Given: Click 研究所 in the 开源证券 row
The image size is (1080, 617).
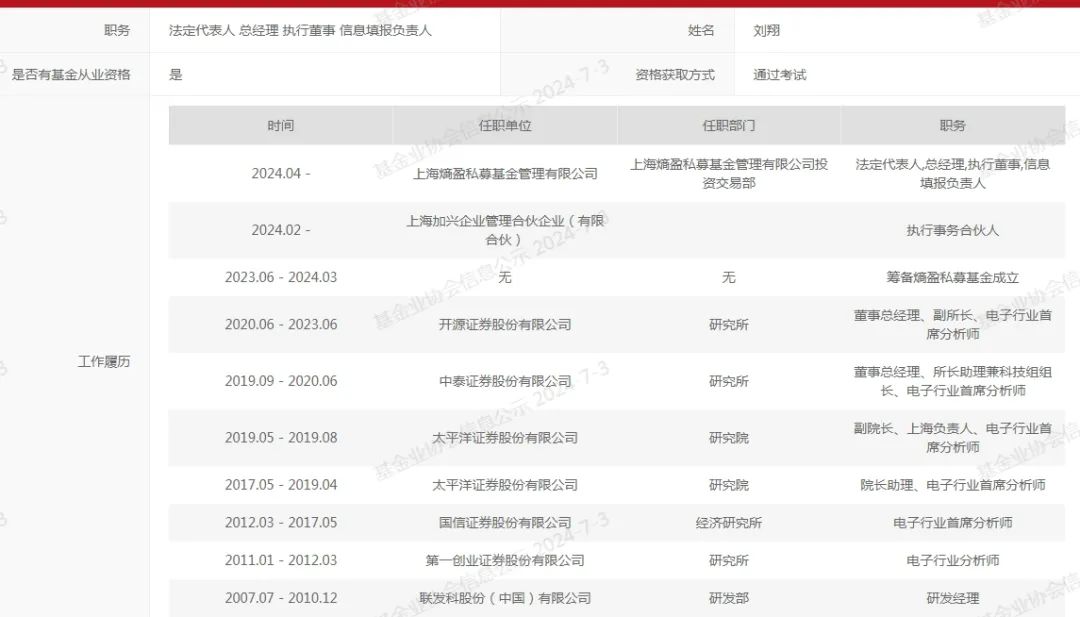Looking at the screenshot, I should pos(729,324).
